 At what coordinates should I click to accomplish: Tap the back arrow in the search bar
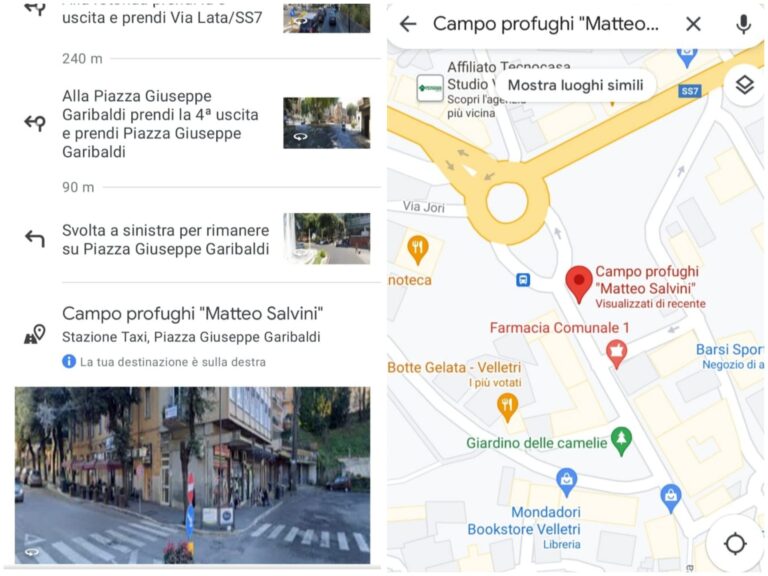pos(408,24)
